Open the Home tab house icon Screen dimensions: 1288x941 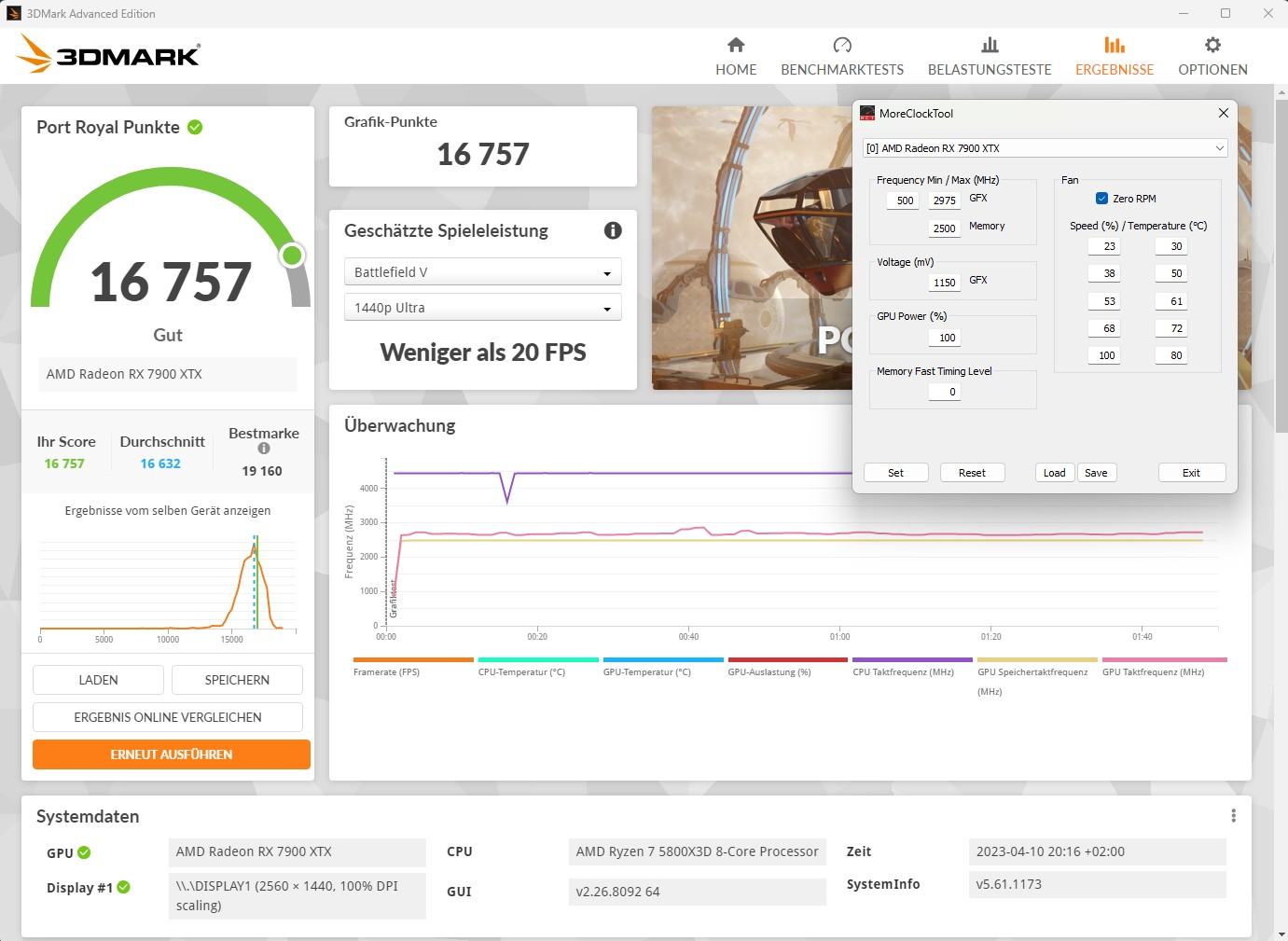pos(736,45)
